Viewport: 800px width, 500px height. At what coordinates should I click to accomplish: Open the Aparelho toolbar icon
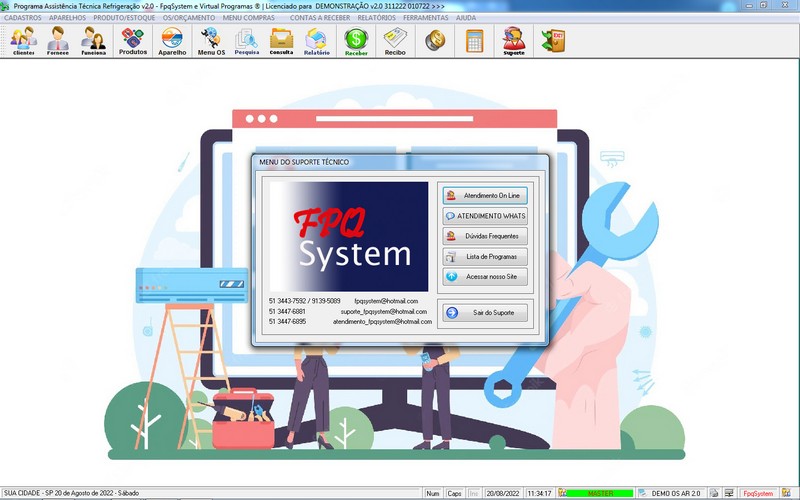172,41
